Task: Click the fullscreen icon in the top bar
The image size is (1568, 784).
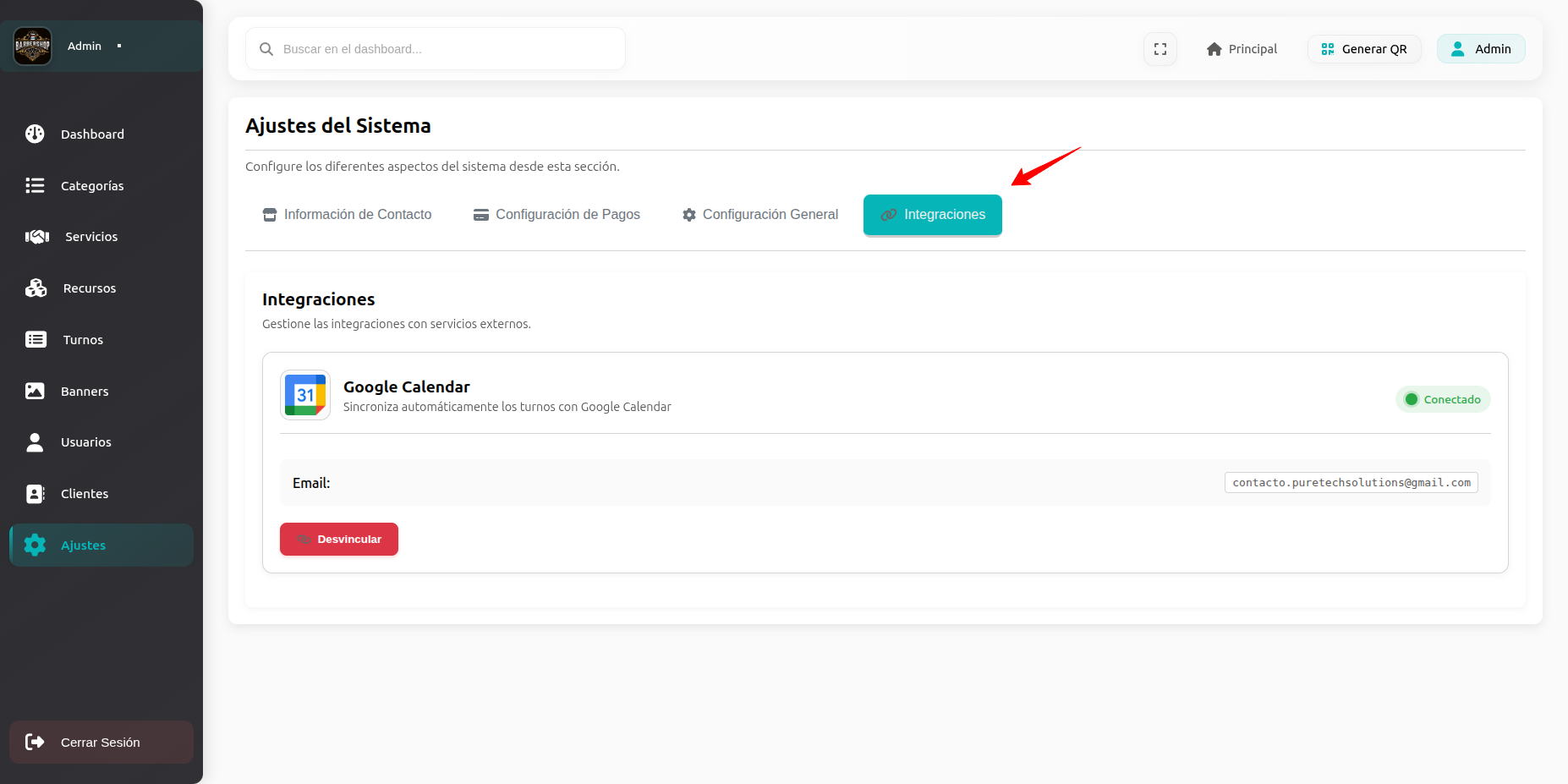Action: (1160, 48)
